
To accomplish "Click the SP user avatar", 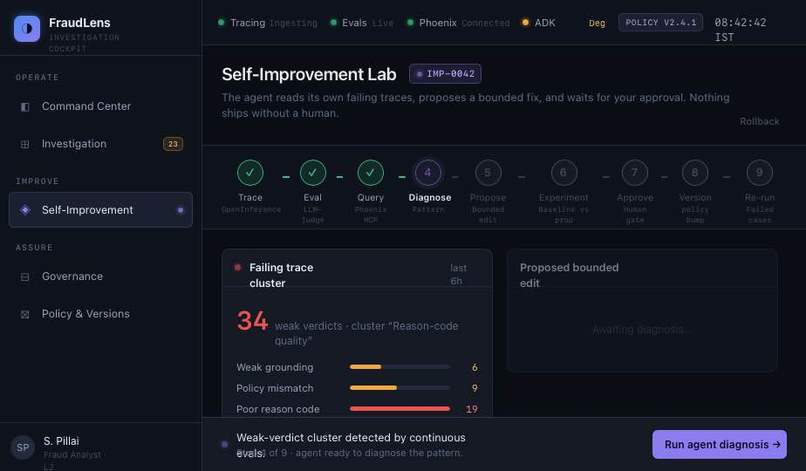I will pyautogui.click(x=23, y=447).
